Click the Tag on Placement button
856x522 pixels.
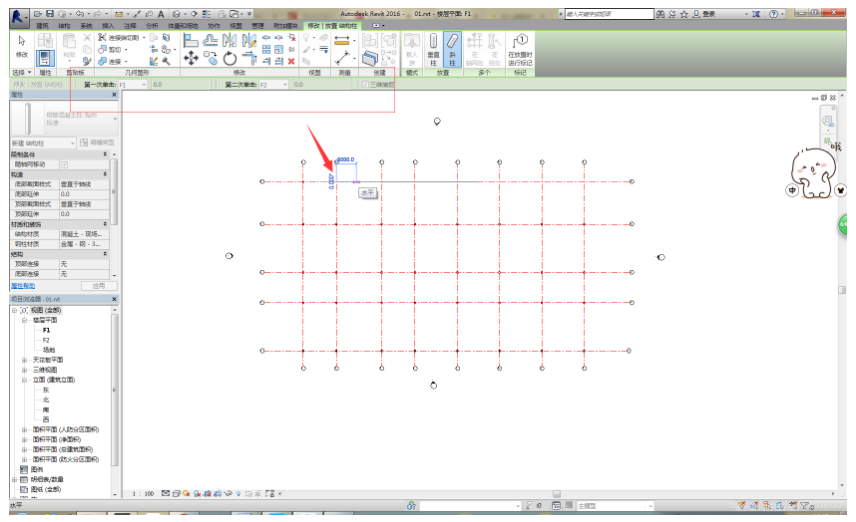coord(520,48)
